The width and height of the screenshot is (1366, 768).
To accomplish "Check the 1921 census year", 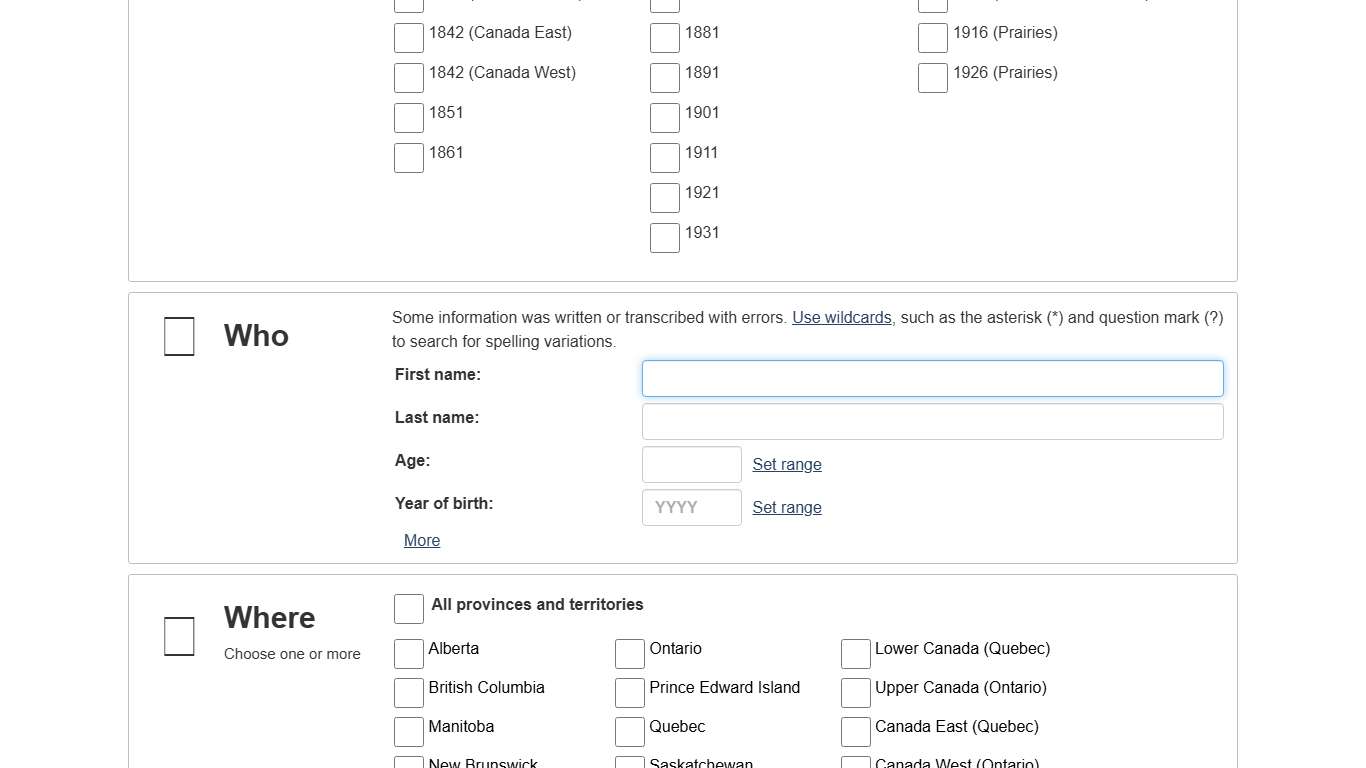I will [x=664, y=197].
